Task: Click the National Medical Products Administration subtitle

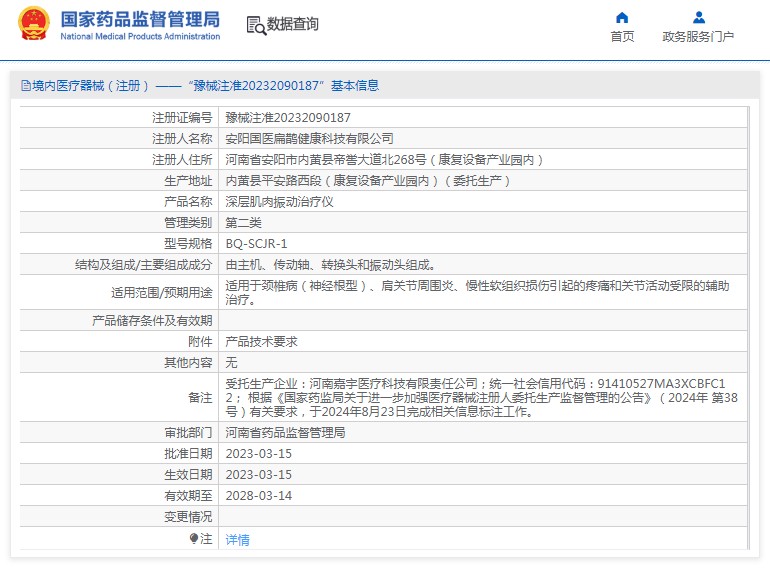Action: click(x=140, y=37)
